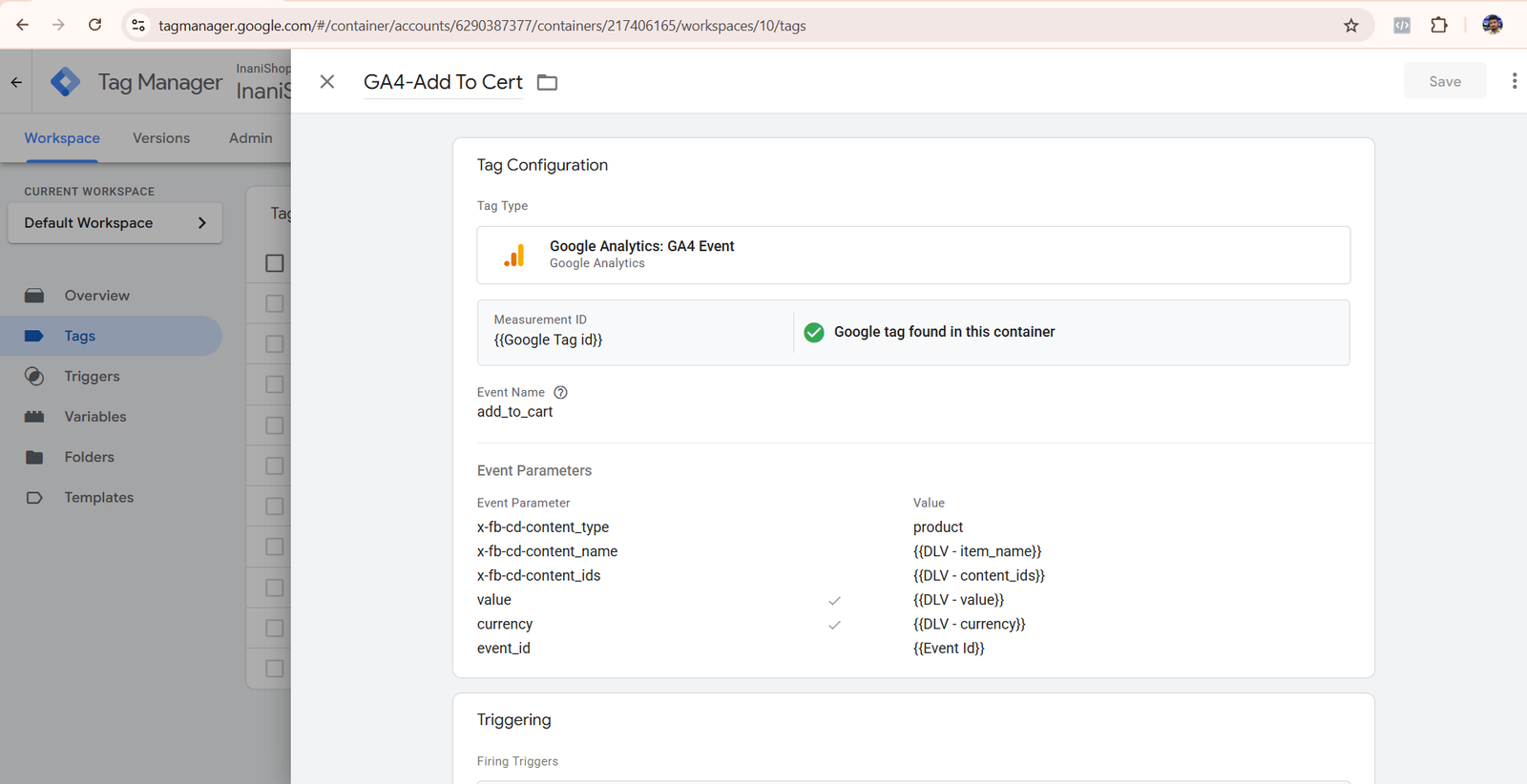This screenshot has height=784, width=1527.
Task: Click the Google Analytics bar chart icon
Action: pos(514,256)
